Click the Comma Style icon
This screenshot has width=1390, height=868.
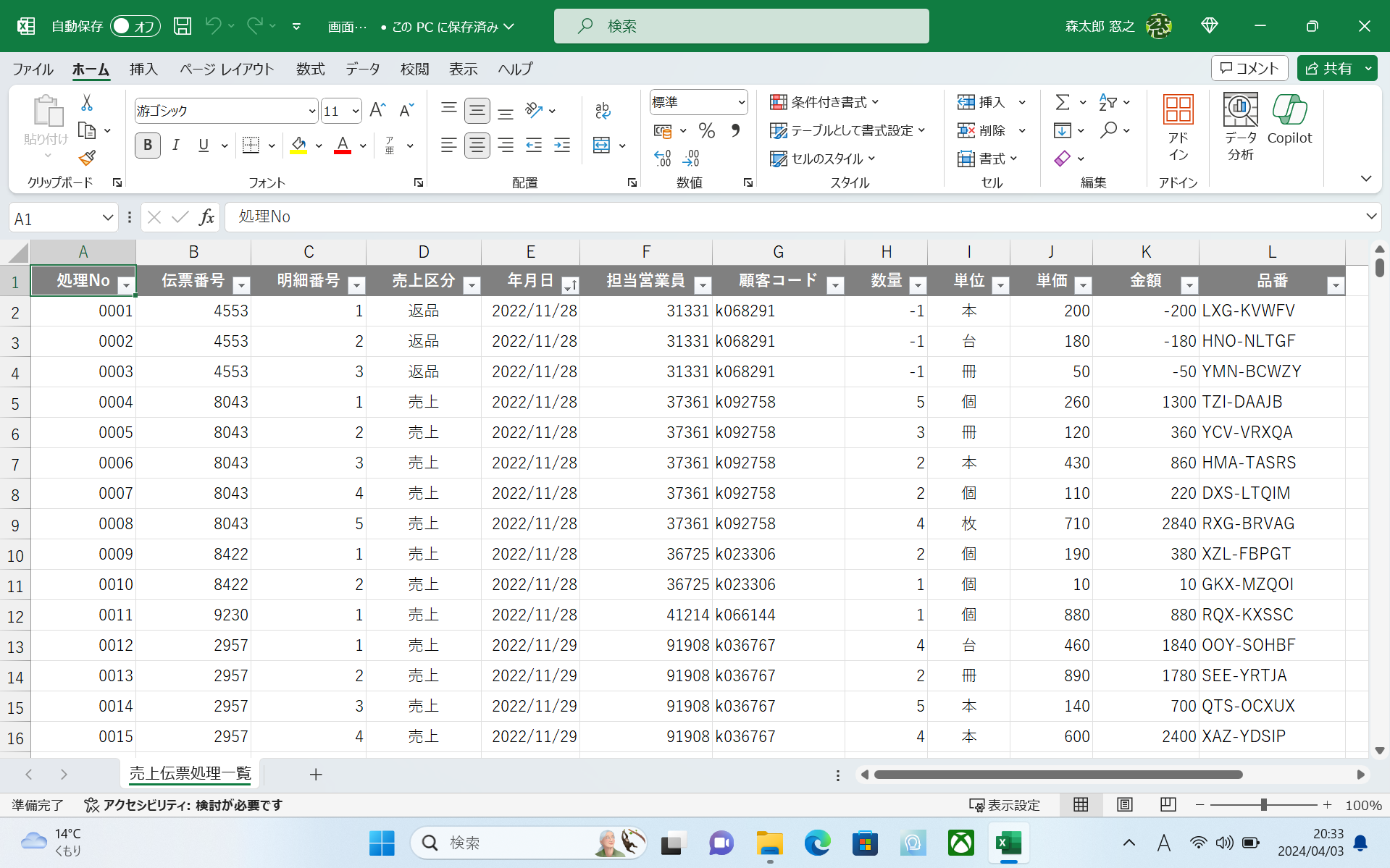(736, 131)
